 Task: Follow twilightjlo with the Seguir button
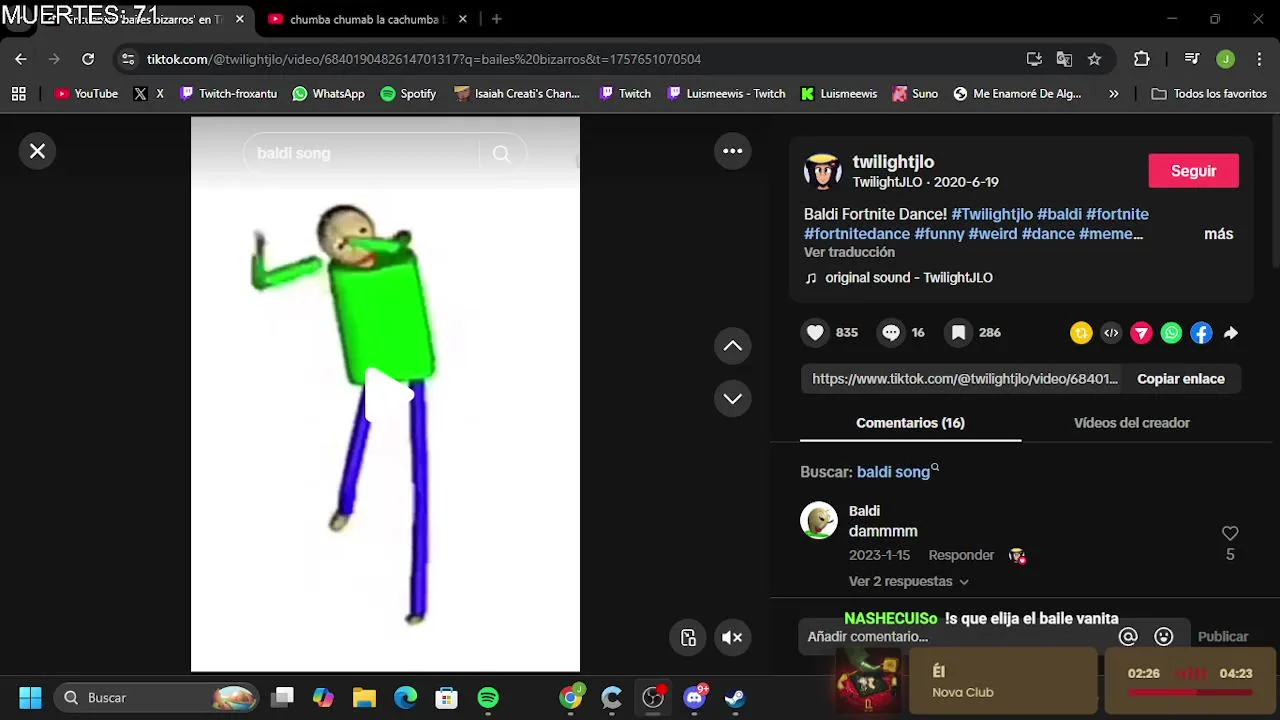pyautogui.click(x=1194, y=171)
